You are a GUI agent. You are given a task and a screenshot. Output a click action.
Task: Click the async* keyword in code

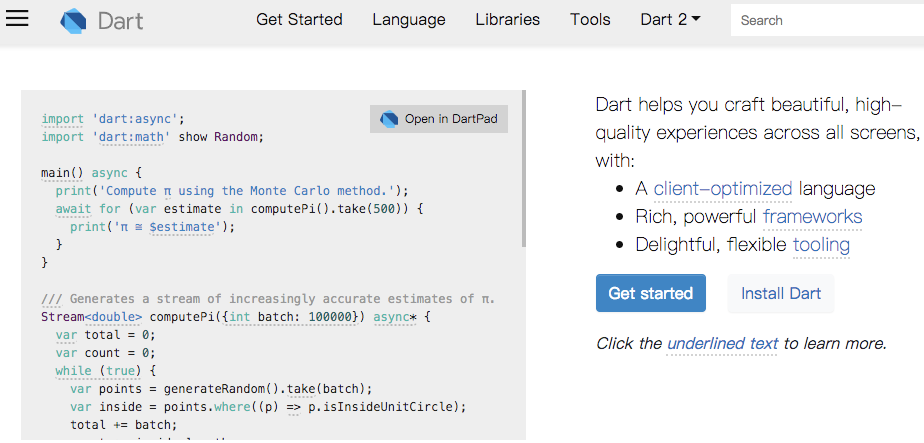coord(395,317)
